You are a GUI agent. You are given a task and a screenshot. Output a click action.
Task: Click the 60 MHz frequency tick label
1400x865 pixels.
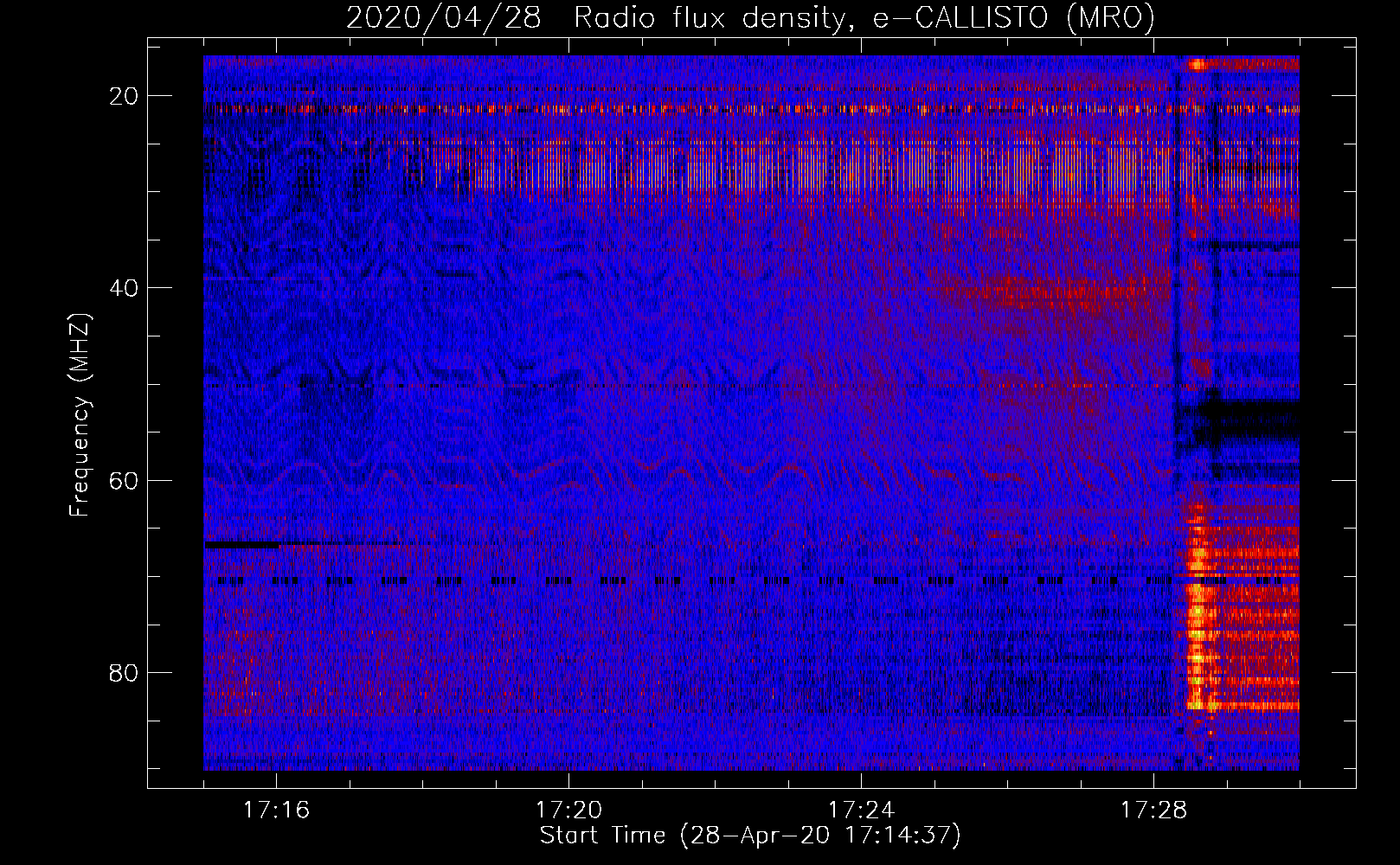point(124,481)
